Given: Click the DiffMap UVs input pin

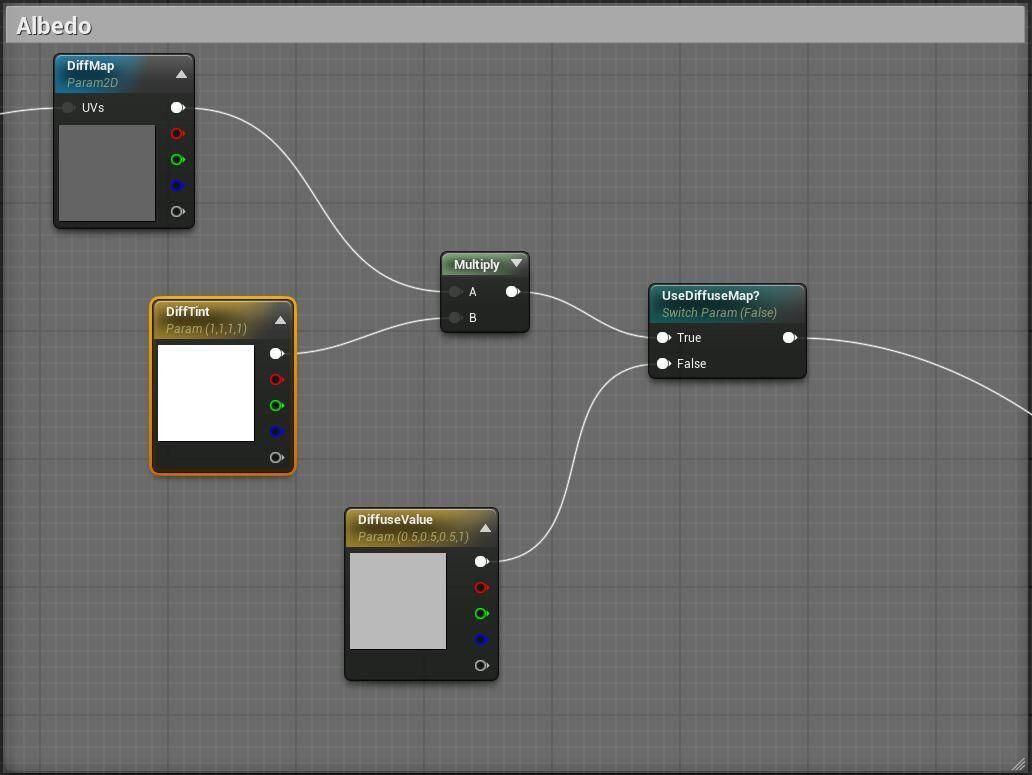Looking at the screenshot, I should click(x=68, y=107).
